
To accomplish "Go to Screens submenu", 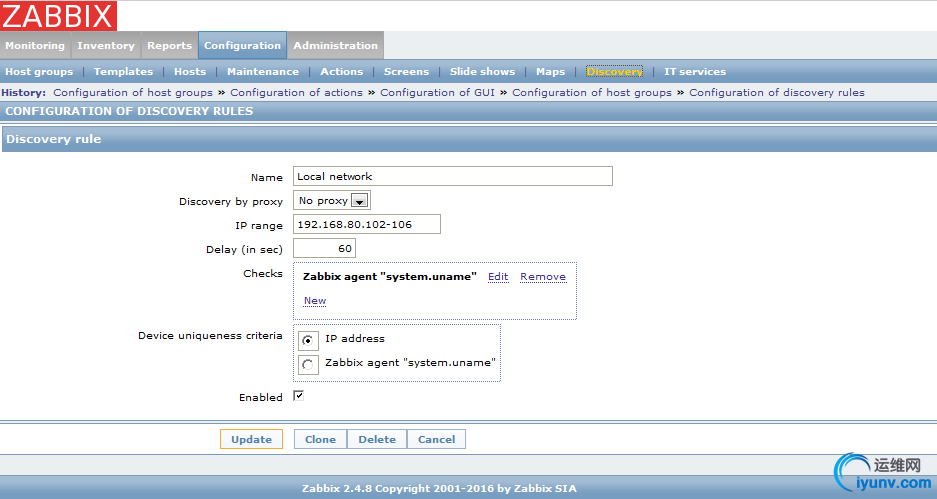I will click(x=406, y=72).
